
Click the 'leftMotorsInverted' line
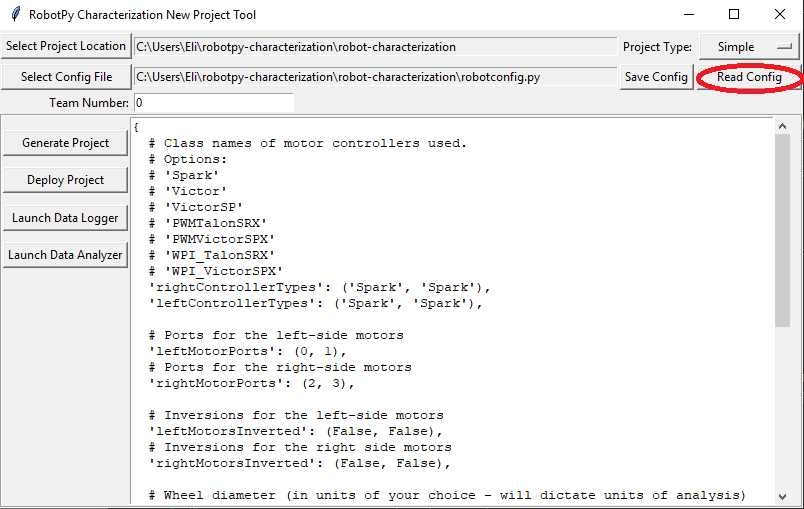pyautogui.click(x=295, y=432)
